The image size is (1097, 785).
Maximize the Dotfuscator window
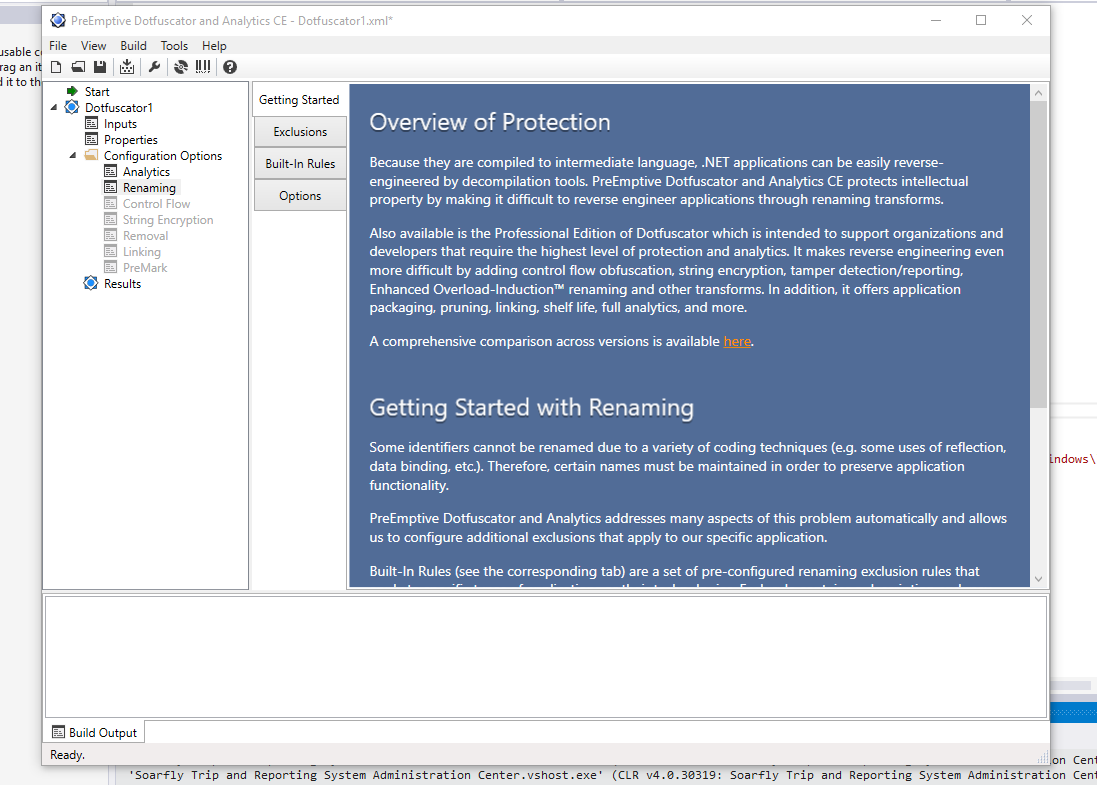(981, 20)
